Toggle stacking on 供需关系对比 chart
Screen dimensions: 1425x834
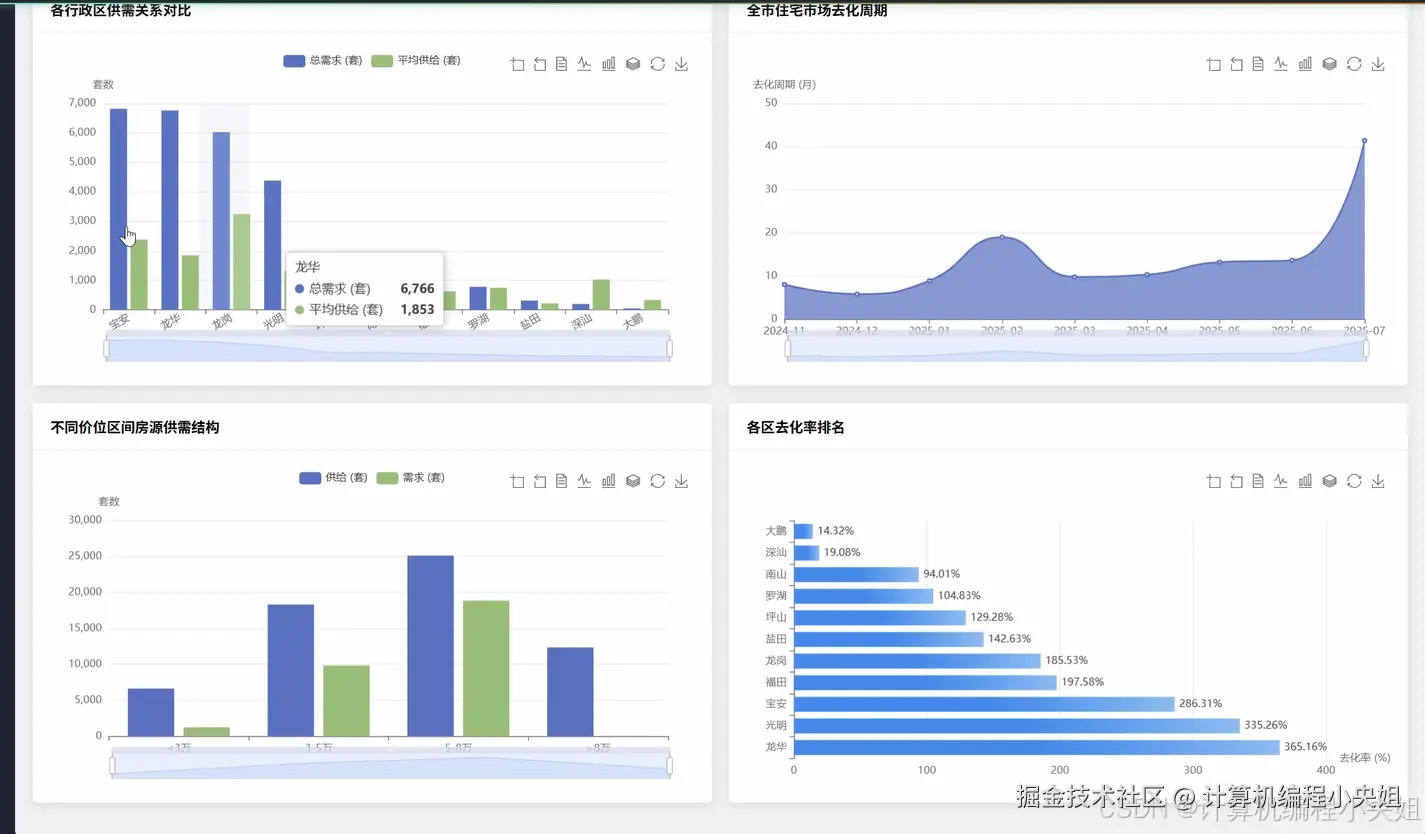pyautogui.click(x=632, y=64)
